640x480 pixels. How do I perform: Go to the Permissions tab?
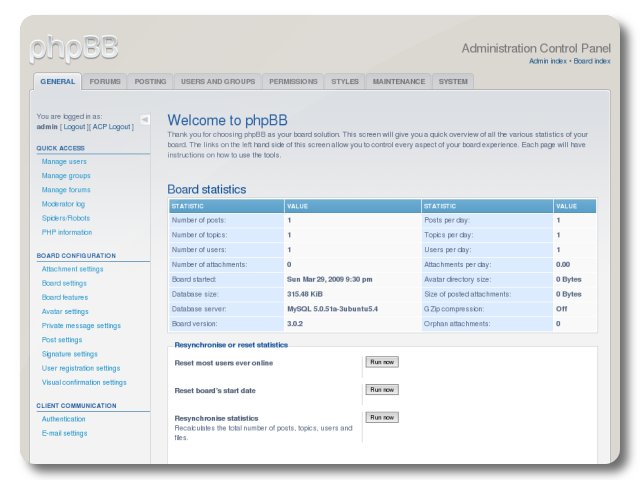tap(293, 82)
